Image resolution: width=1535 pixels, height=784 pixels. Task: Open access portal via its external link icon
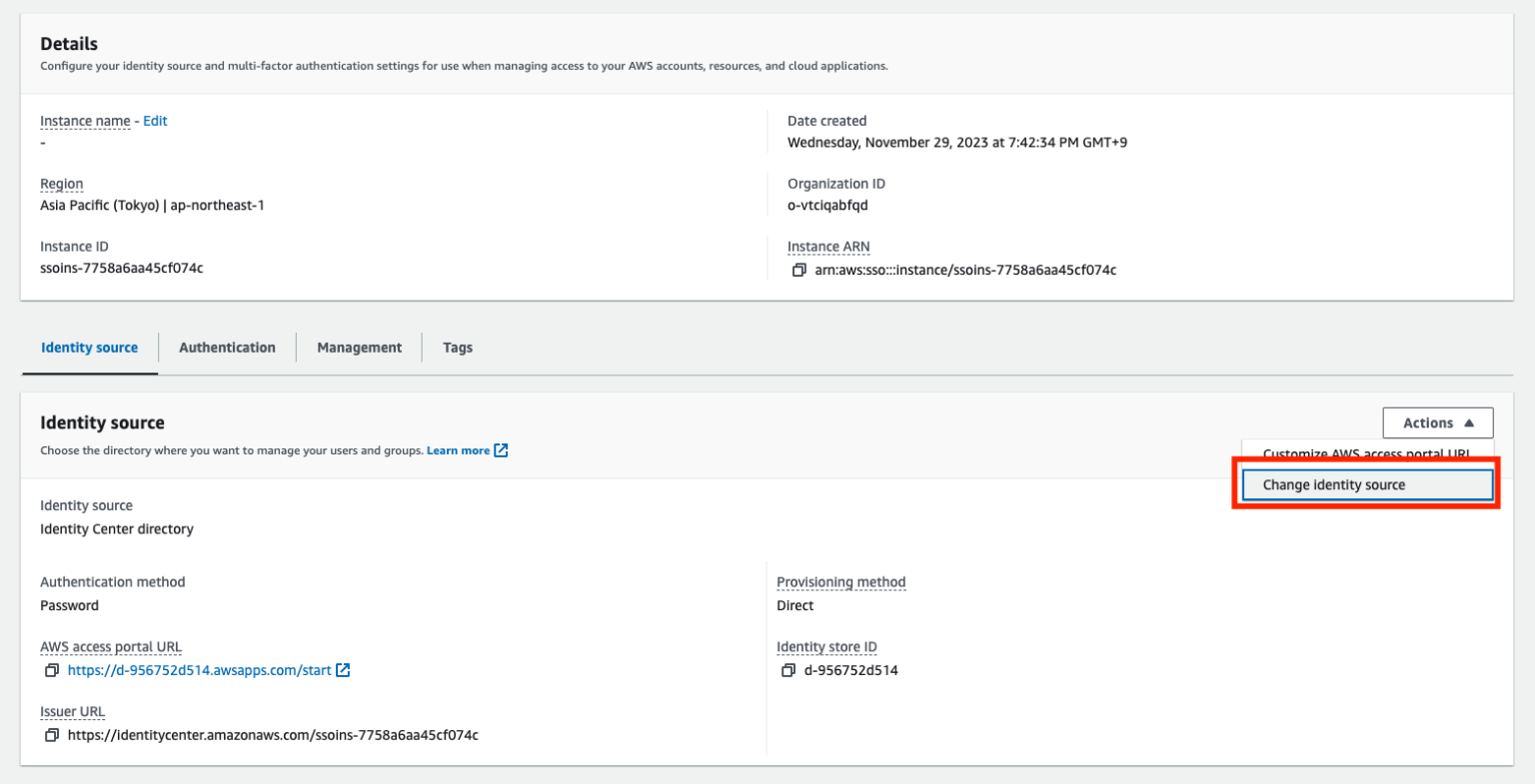(344, 670)
